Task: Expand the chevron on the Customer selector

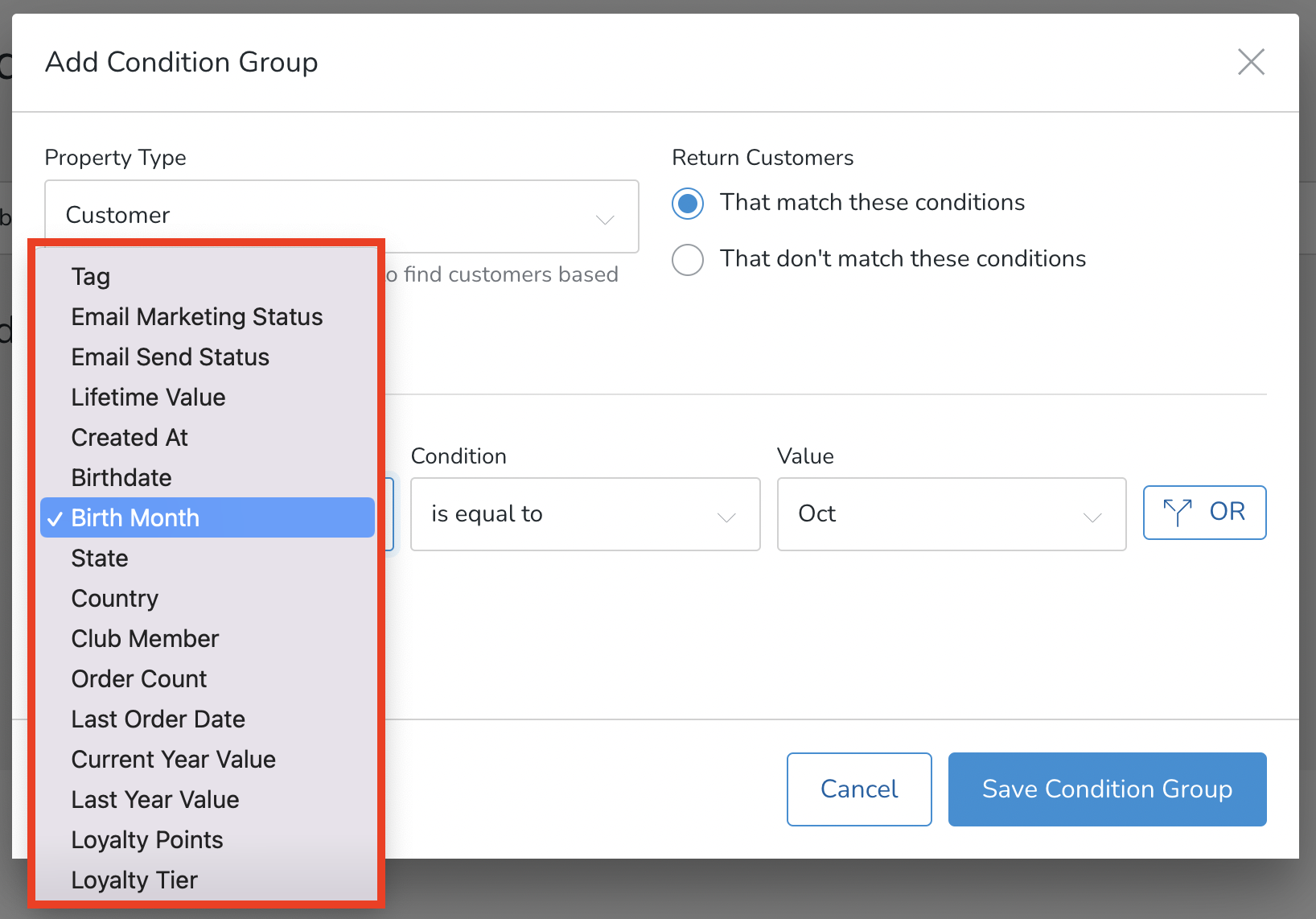Action: pos(604,217)
